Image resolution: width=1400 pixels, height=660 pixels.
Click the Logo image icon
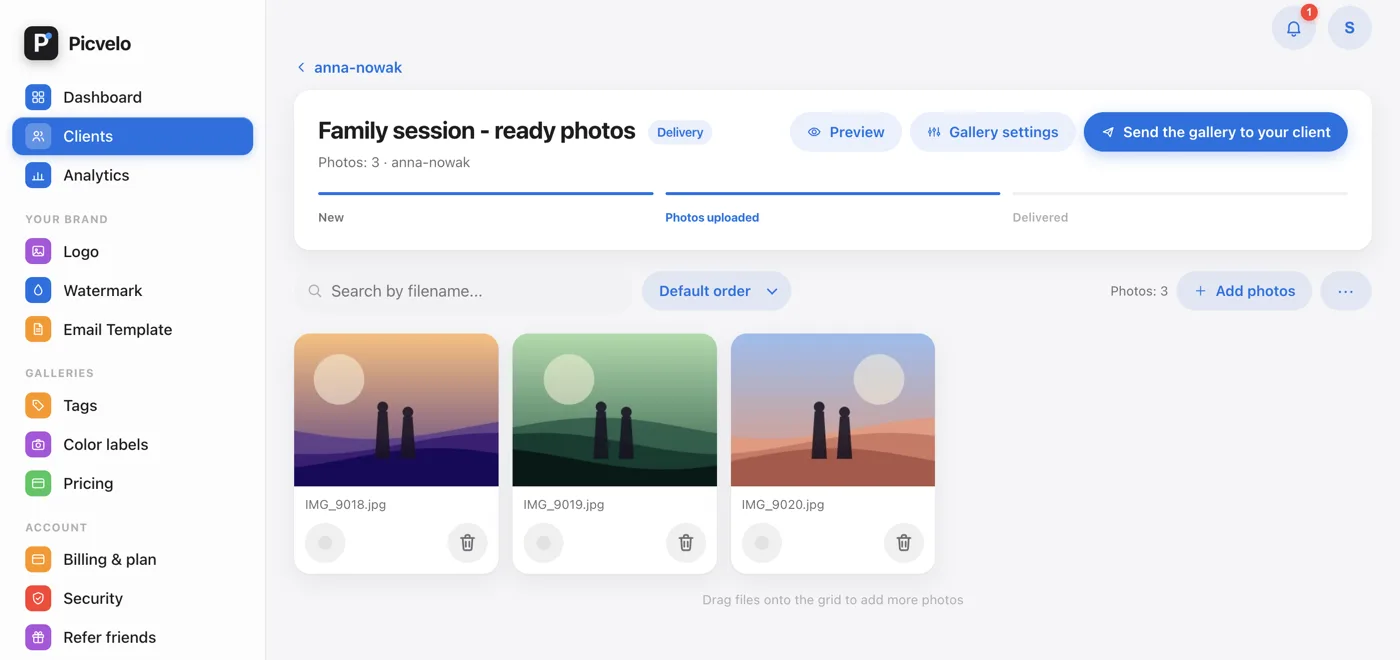point(38,251)
